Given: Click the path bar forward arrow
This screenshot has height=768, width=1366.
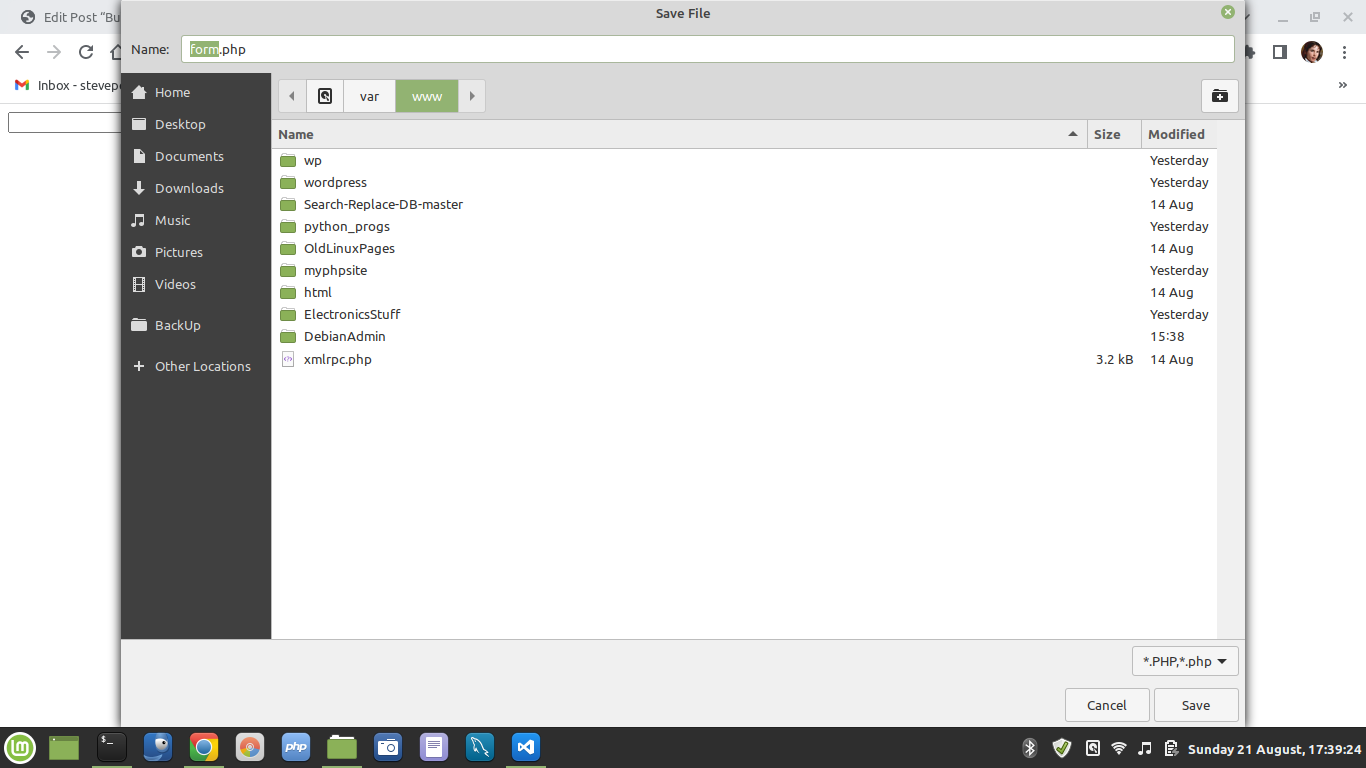Looking at the screenshot, I should pyautogui.click(x=471, y=96).
